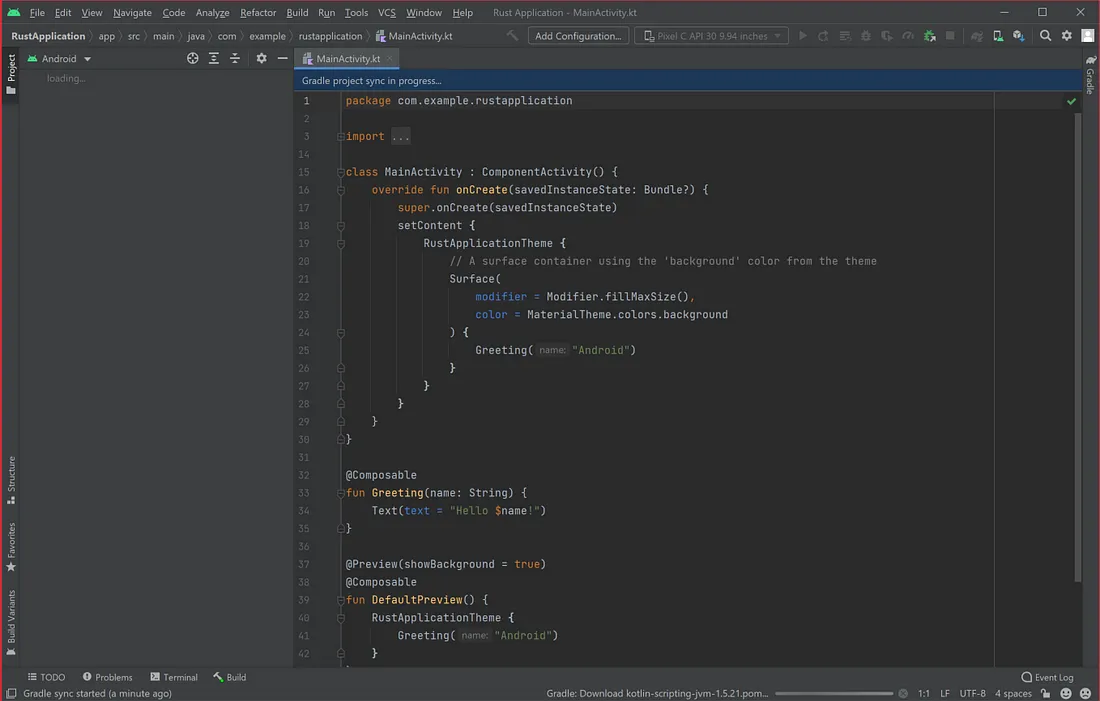The width and height of the screenshot is (1100, 701).
Task: Click Sync Project with Gradle Files icon
Action: click(977, 36)
